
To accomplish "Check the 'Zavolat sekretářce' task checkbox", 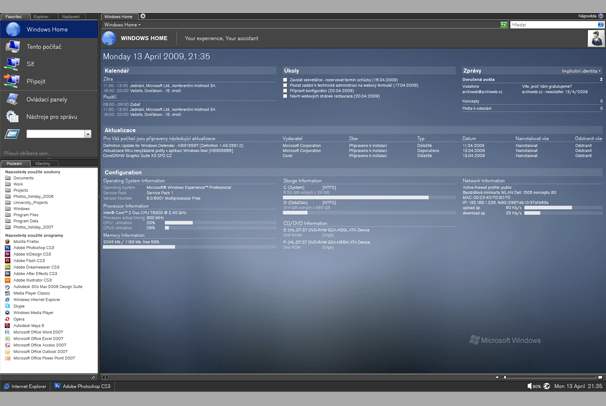I will 285,80.
